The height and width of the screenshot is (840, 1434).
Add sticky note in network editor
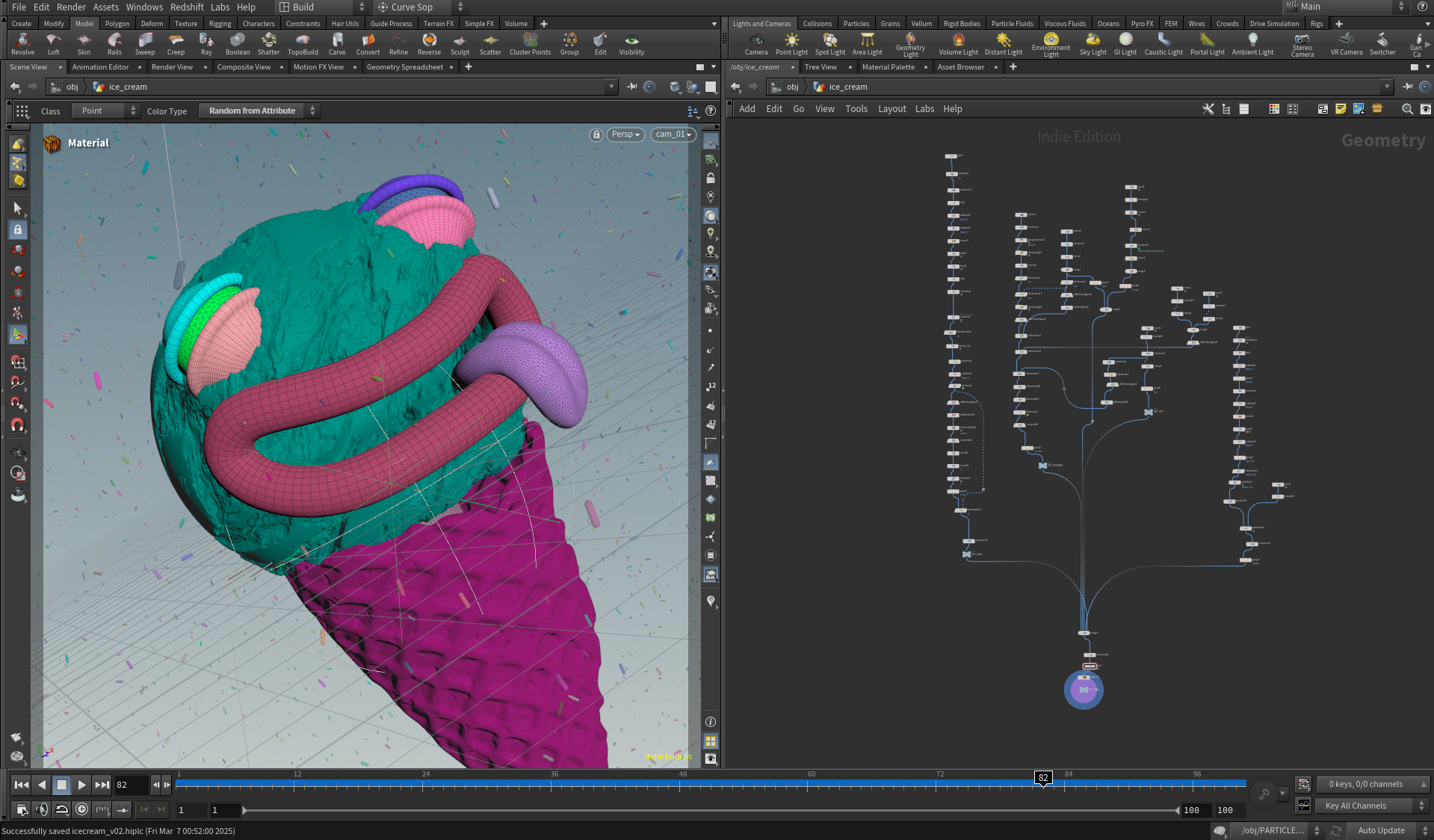point(1341,109)
